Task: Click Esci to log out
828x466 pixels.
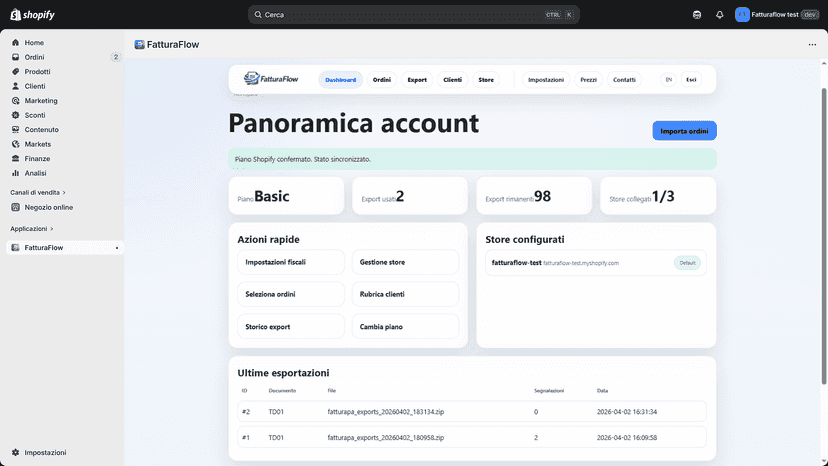Action: [691, 80]
